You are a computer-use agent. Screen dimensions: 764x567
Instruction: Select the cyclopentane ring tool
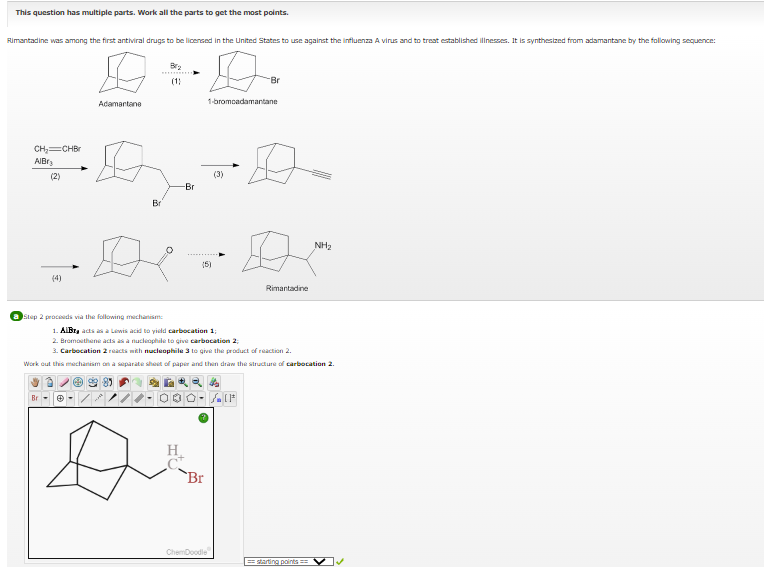coord(191,398)
